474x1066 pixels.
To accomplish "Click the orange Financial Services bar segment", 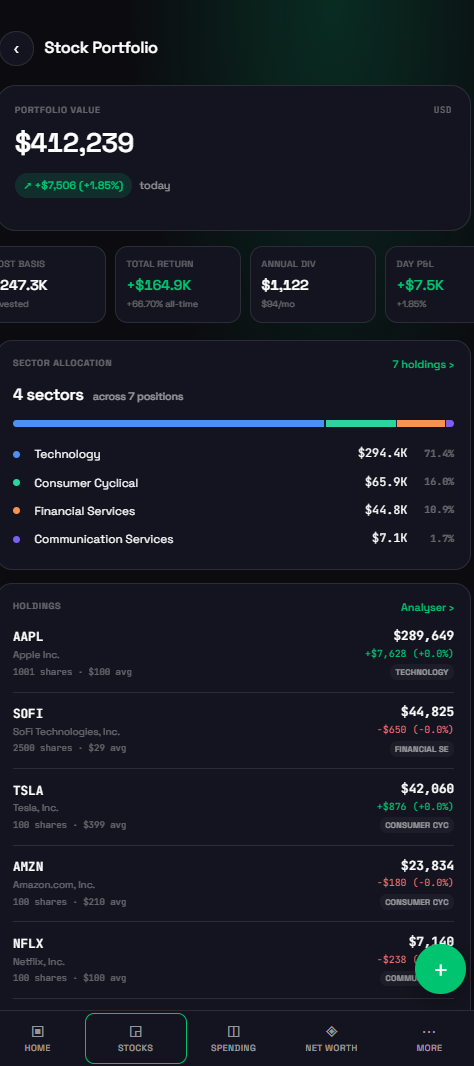I will (x=421, y=424).
